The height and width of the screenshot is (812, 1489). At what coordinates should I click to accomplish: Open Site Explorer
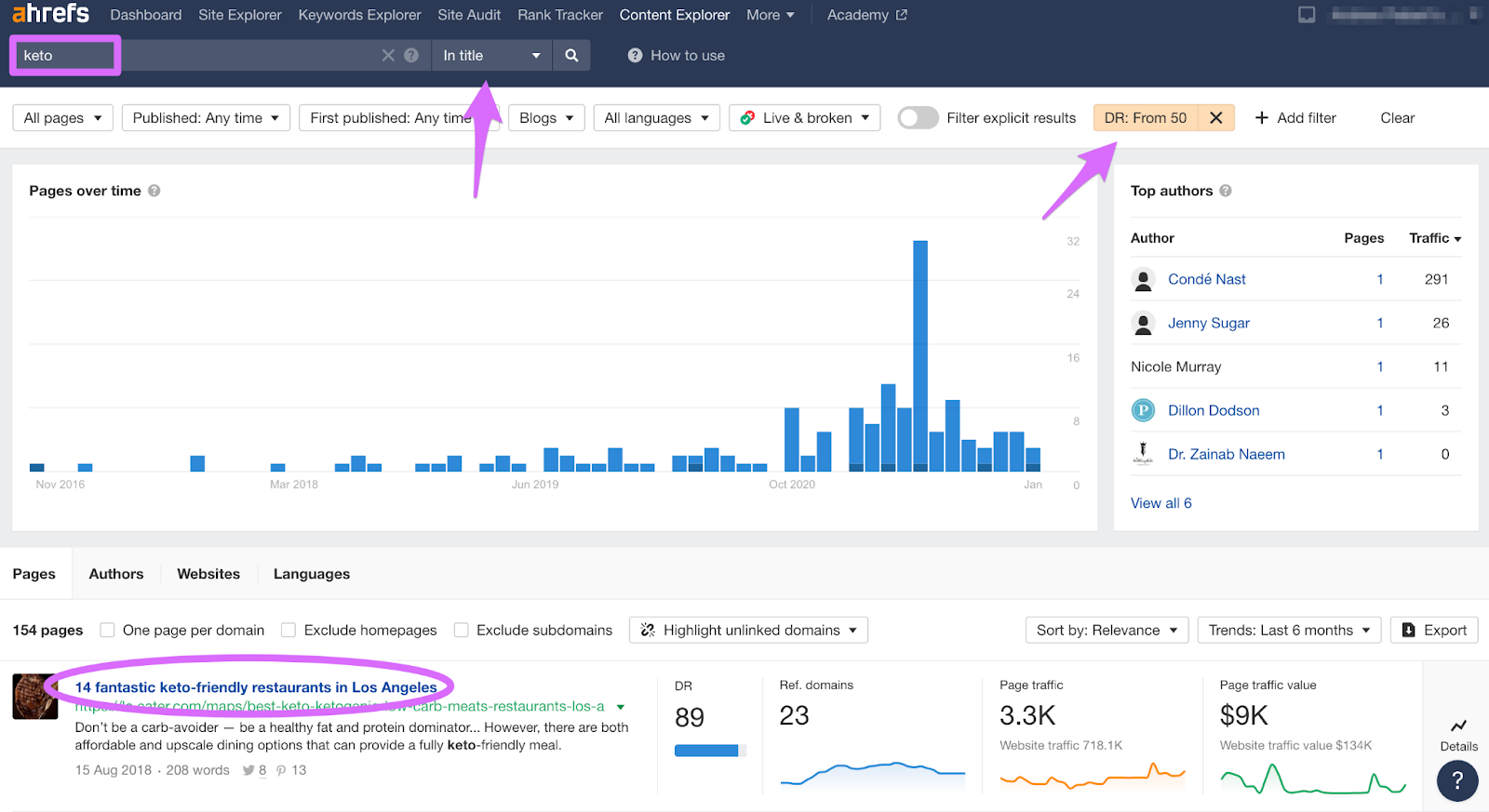tap(240, 15)
